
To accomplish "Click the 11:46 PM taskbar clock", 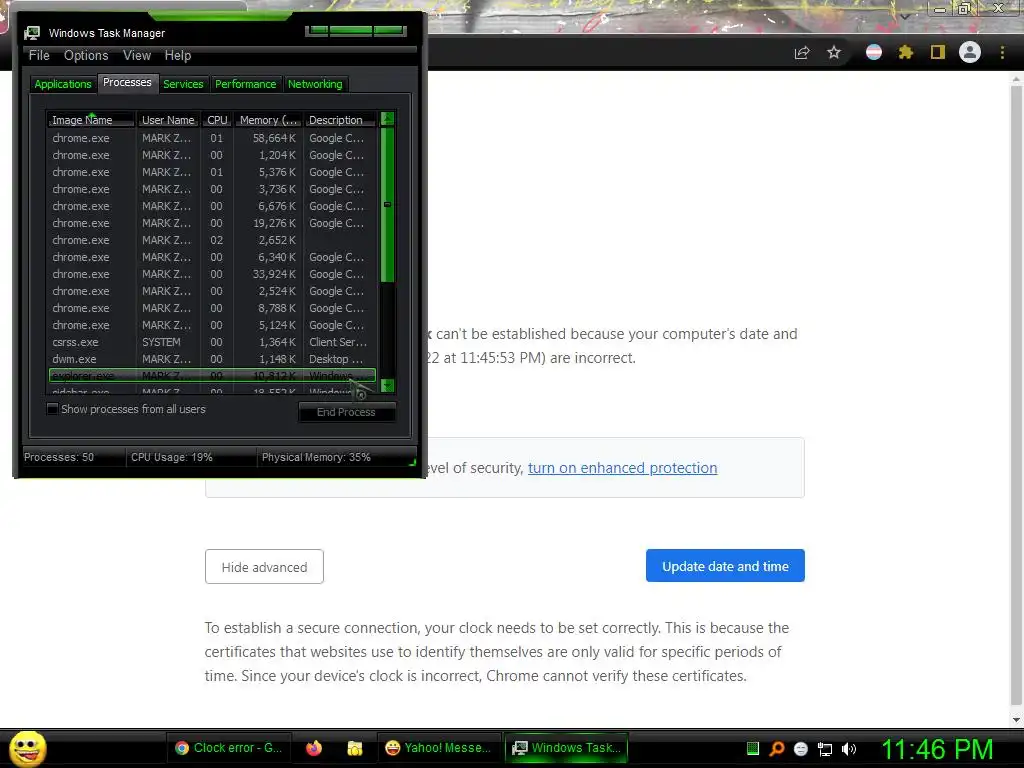I will (937, 749).
